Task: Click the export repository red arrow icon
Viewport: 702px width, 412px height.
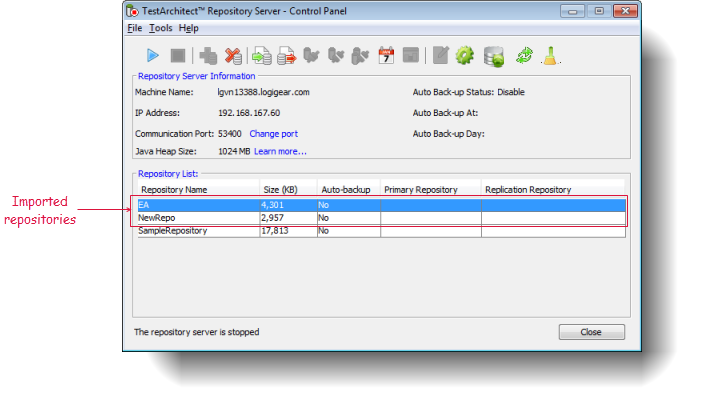Action: 287,56
